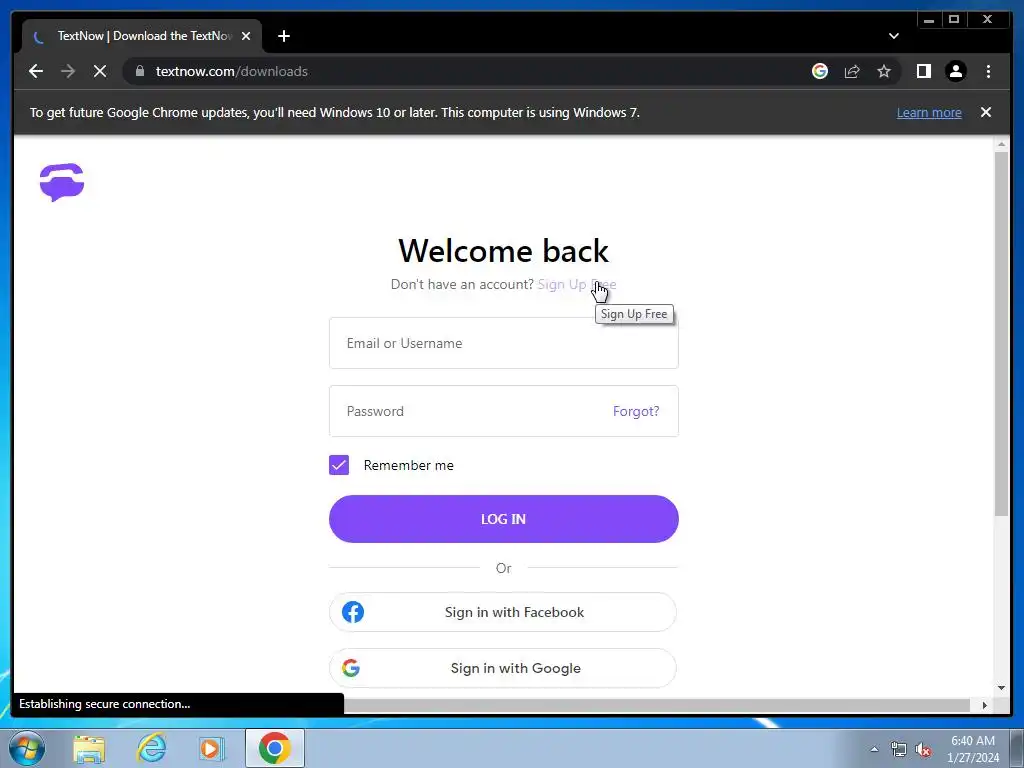This screenshot has width=1024, height=768.
Task: Choose Sign in with Facebook
Action: coord(503,612)
